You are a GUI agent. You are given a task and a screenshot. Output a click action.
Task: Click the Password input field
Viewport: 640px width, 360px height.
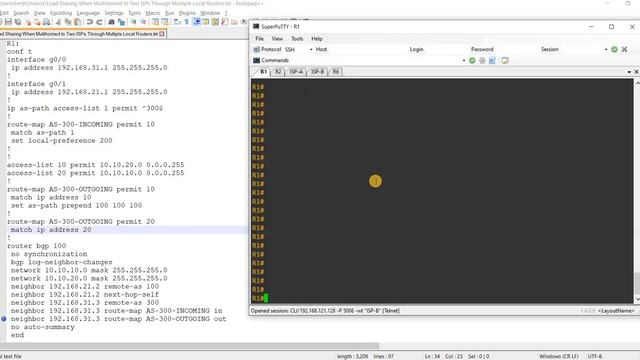tap(516, 49)
